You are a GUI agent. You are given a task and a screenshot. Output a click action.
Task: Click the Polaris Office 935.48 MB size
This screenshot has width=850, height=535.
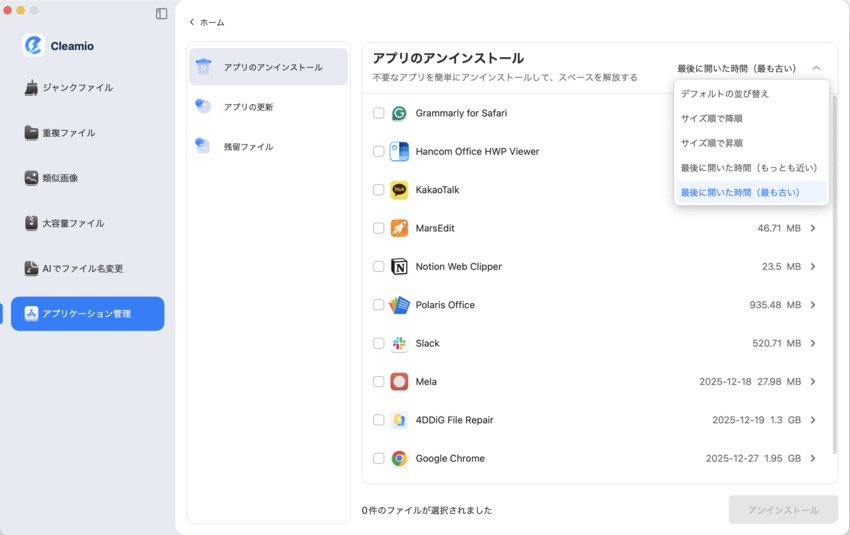pyautogui.click(x=775, y=305)
